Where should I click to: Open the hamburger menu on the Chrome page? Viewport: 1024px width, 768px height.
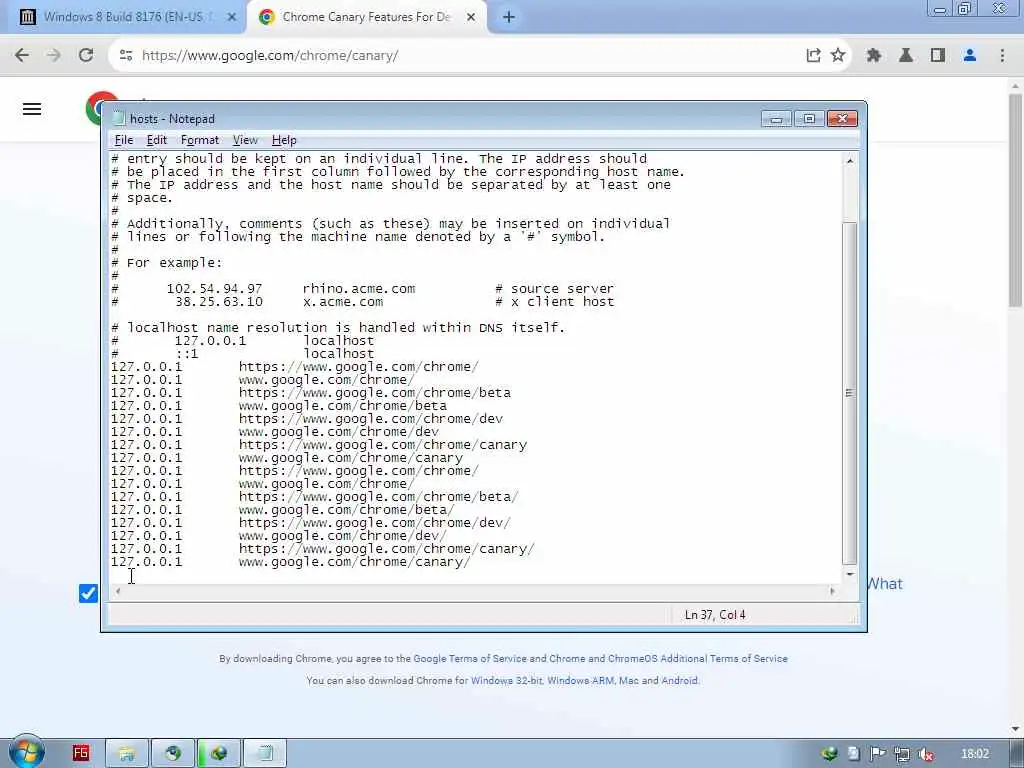click(x=32, y=109)
